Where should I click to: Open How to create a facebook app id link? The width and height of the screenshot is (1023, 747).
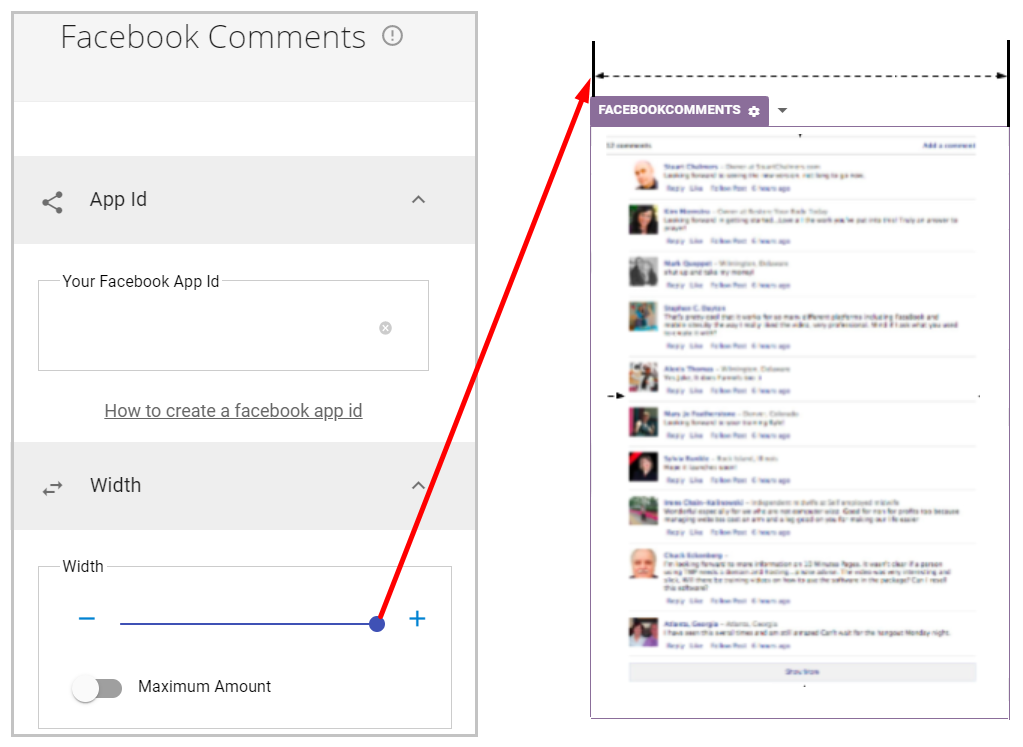tap(233, 410)
